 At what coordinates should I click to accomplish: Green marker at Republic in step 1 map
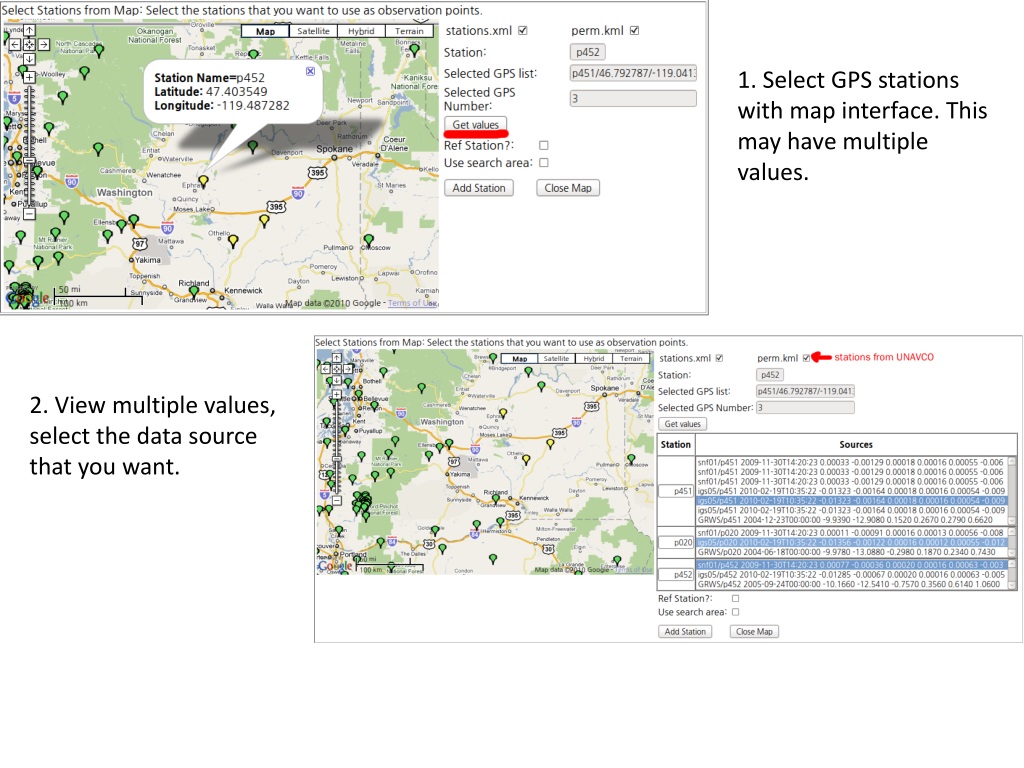253,56
